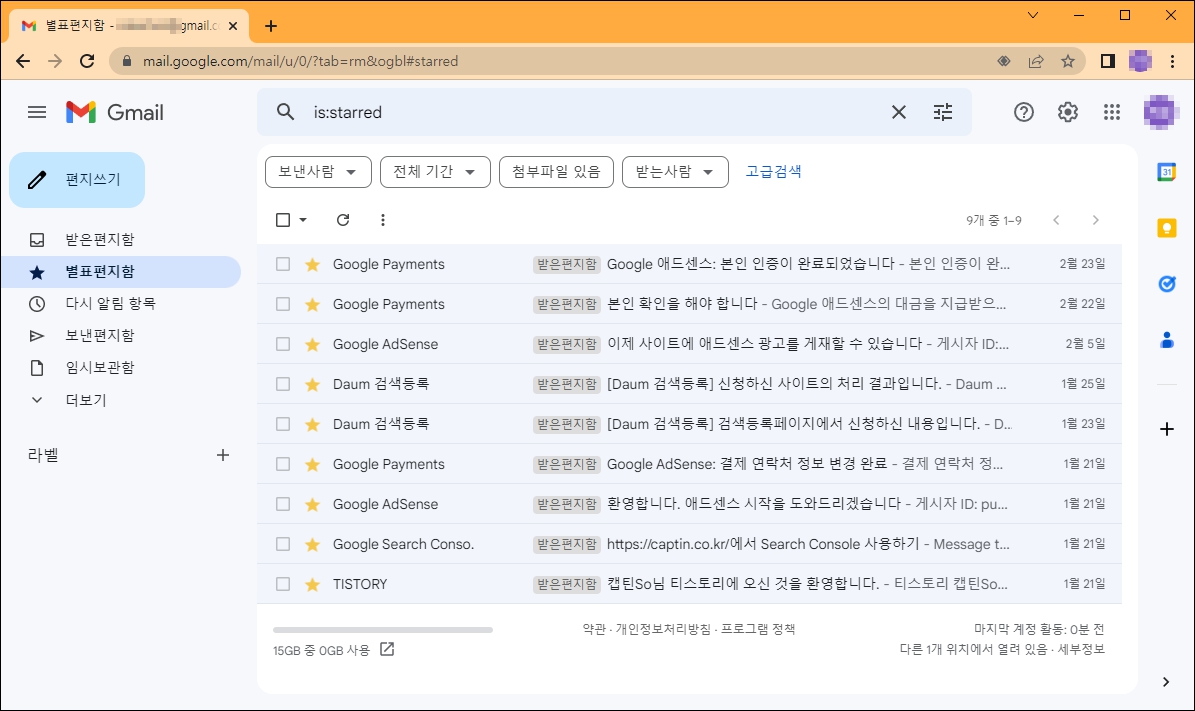The height and width of the screenshot is (711, 1195).
Task: Open the 약관 link
Action: point(594,629)
